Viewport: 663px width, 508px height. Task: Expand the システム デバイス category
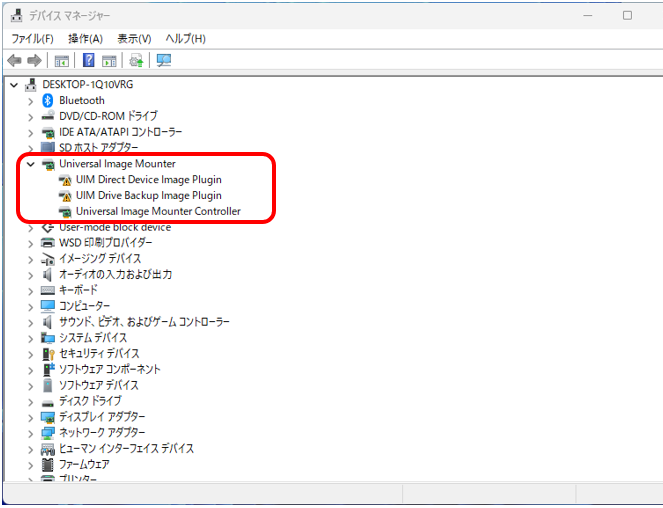[30, 339]
